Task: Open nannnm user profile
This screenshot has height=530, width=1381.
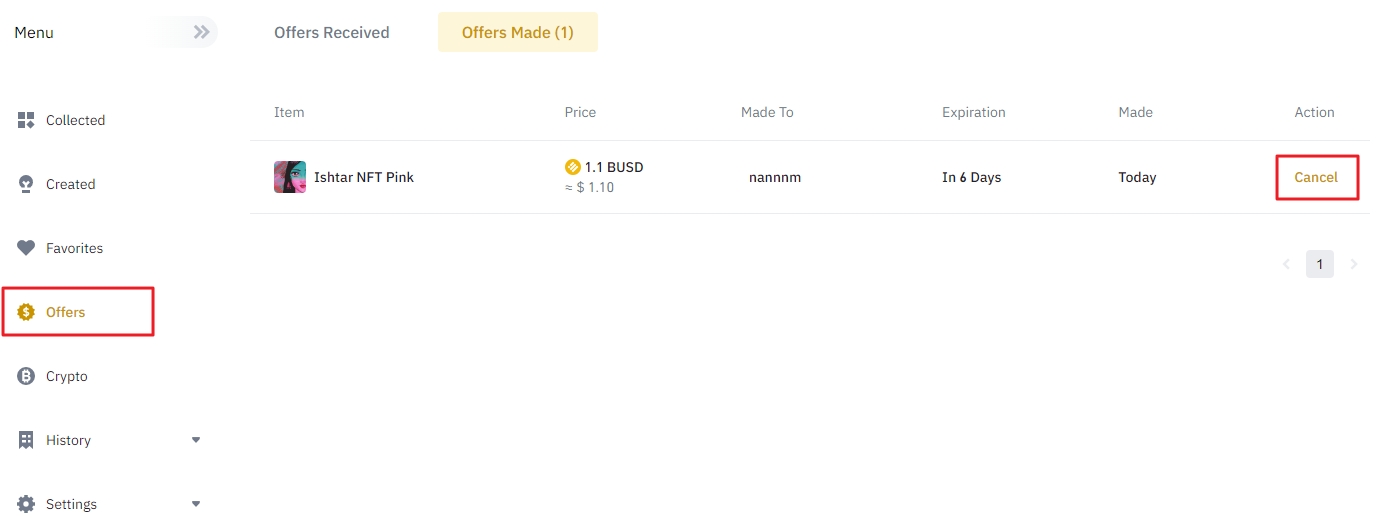Action: click(x=775, y=177)
